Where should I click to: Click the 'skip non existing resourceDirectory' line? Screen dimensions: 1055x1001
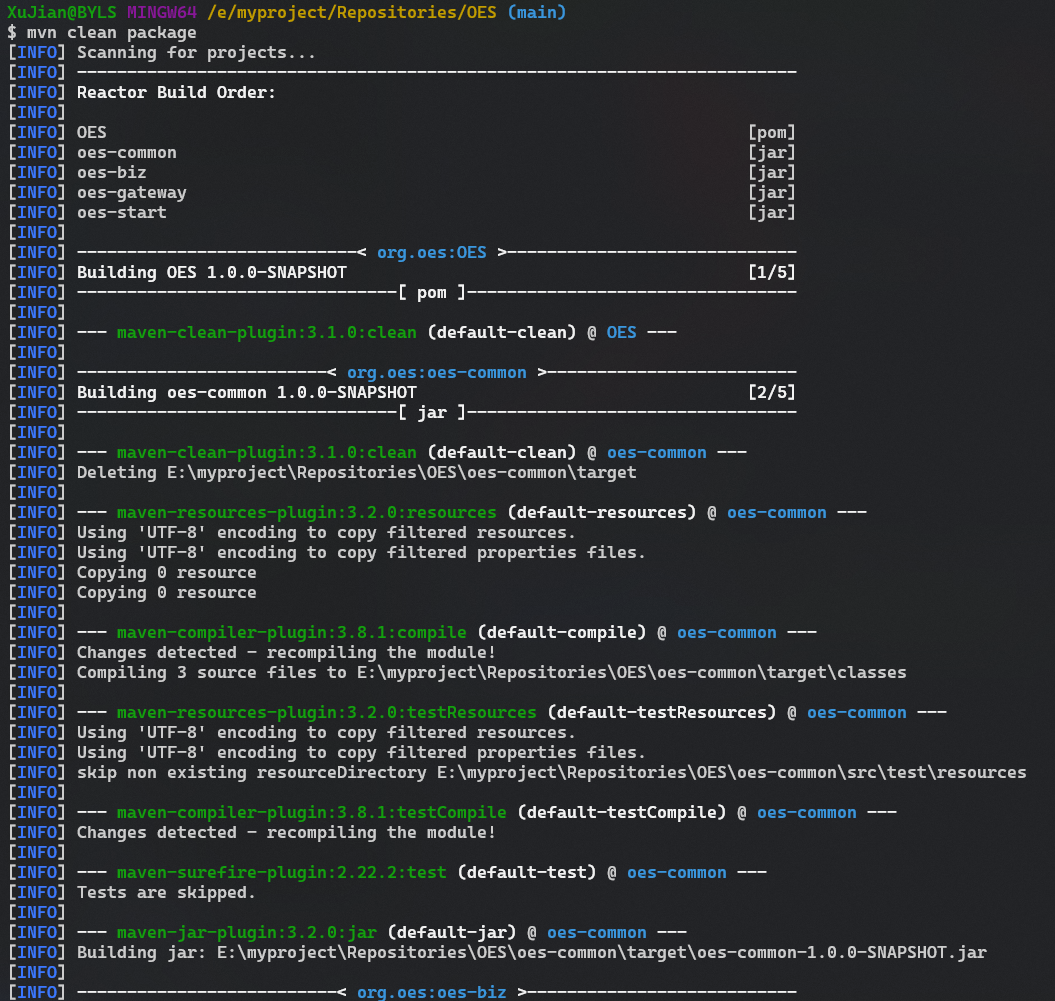click(x=552, y=773)
